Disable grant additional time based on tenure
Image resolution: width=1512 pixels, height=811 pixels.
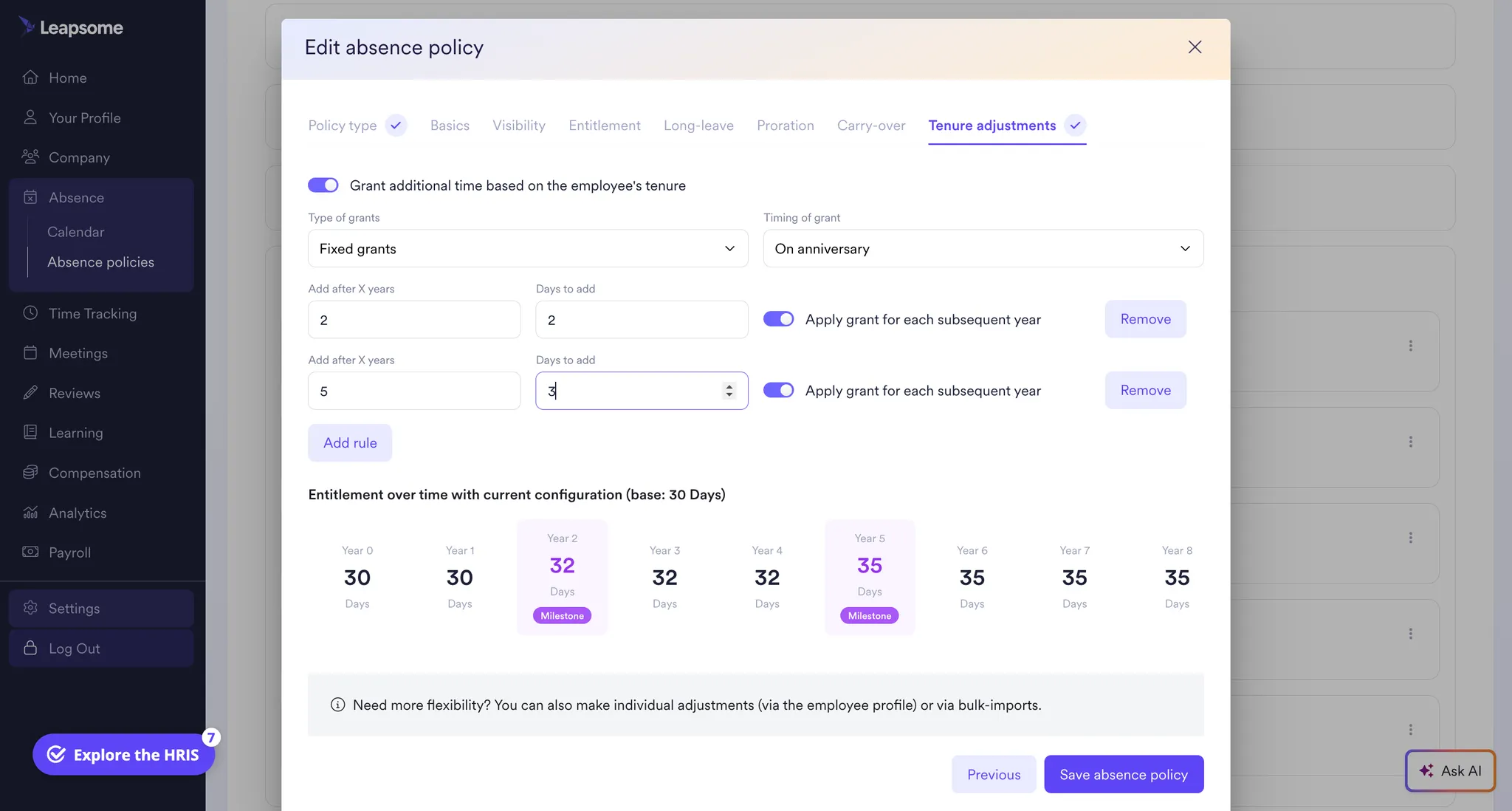click(x=323, y=185)
